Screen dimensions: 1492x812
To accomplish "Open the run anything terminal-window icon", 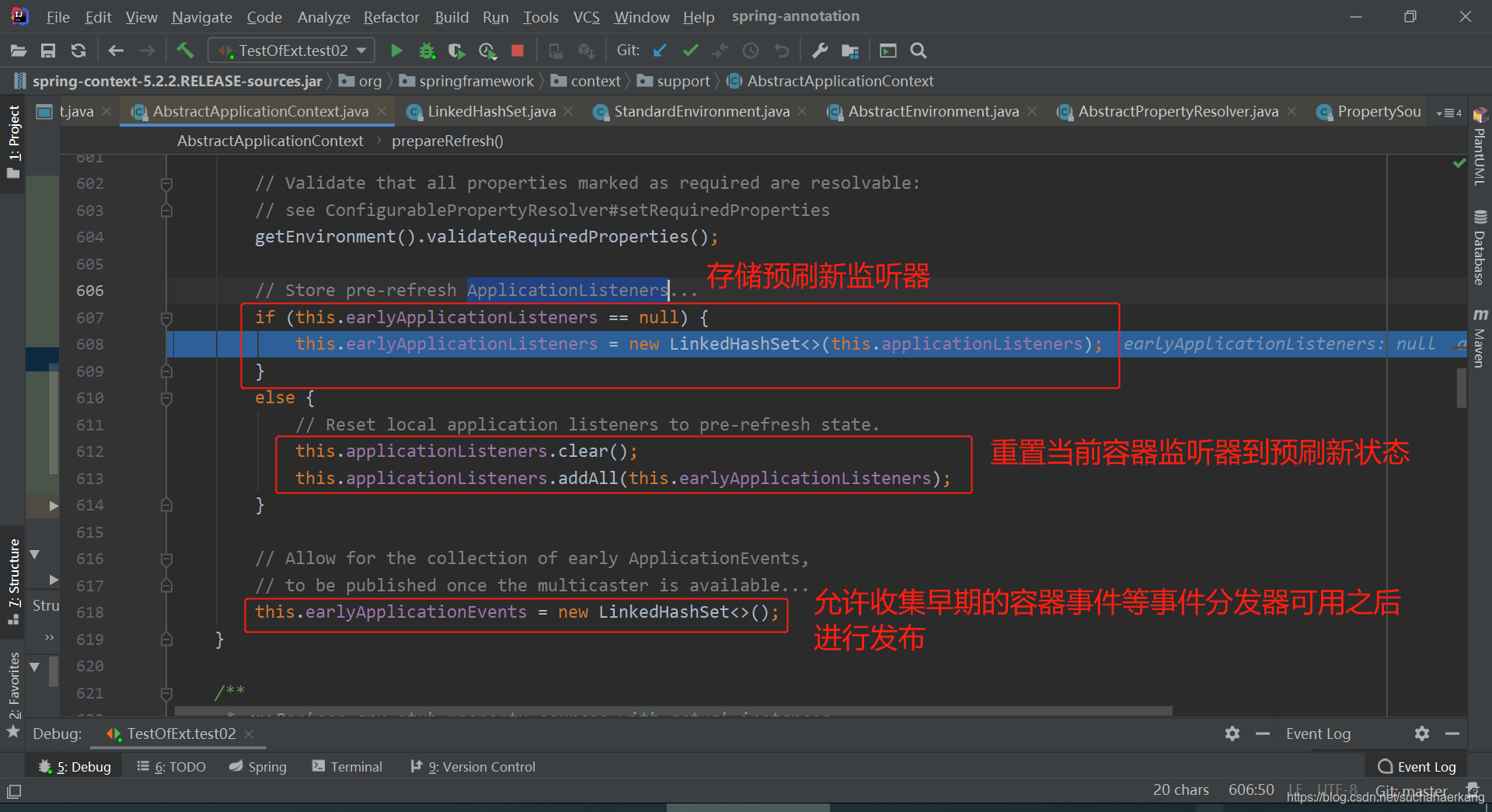I will [x=888, y=51].
